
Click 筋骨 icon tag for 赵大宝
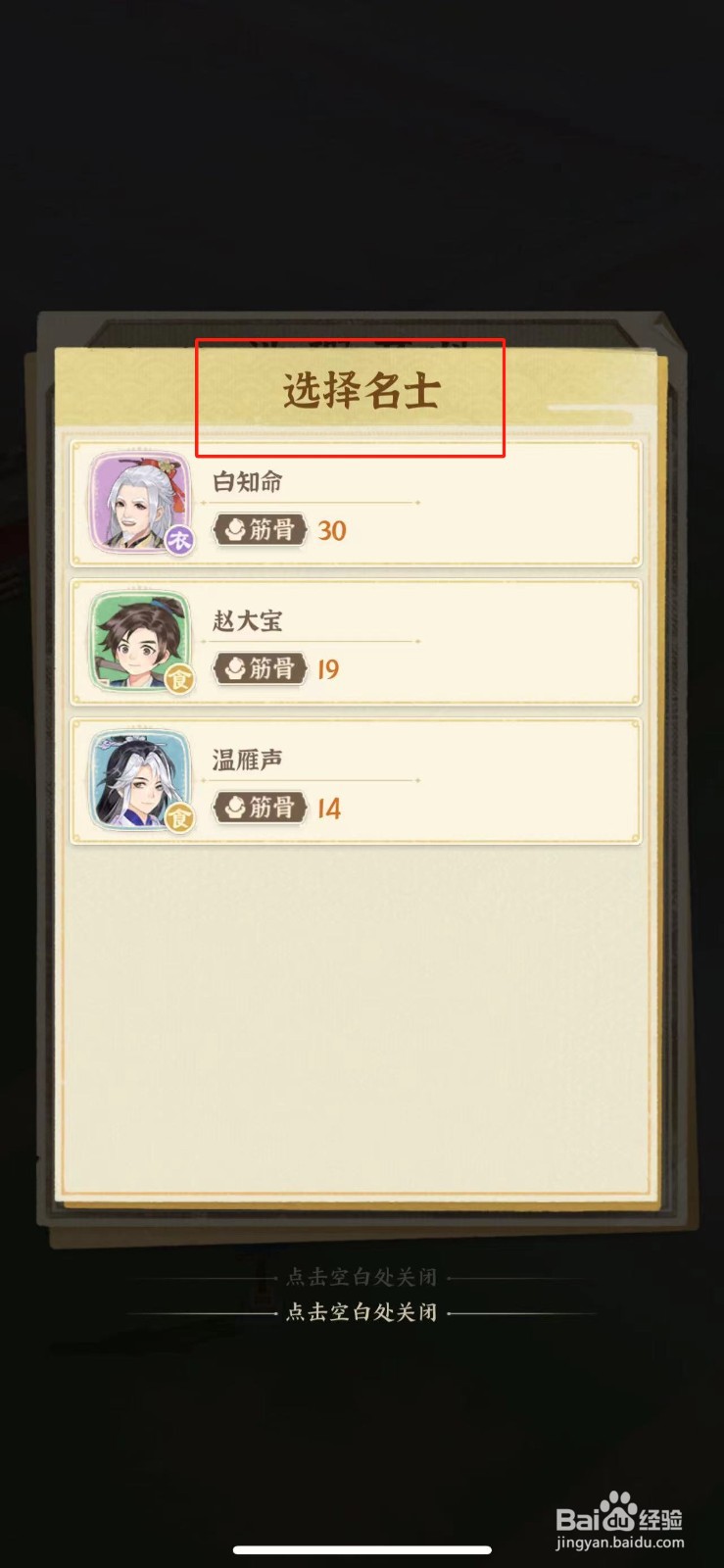[x=260, y=669]
